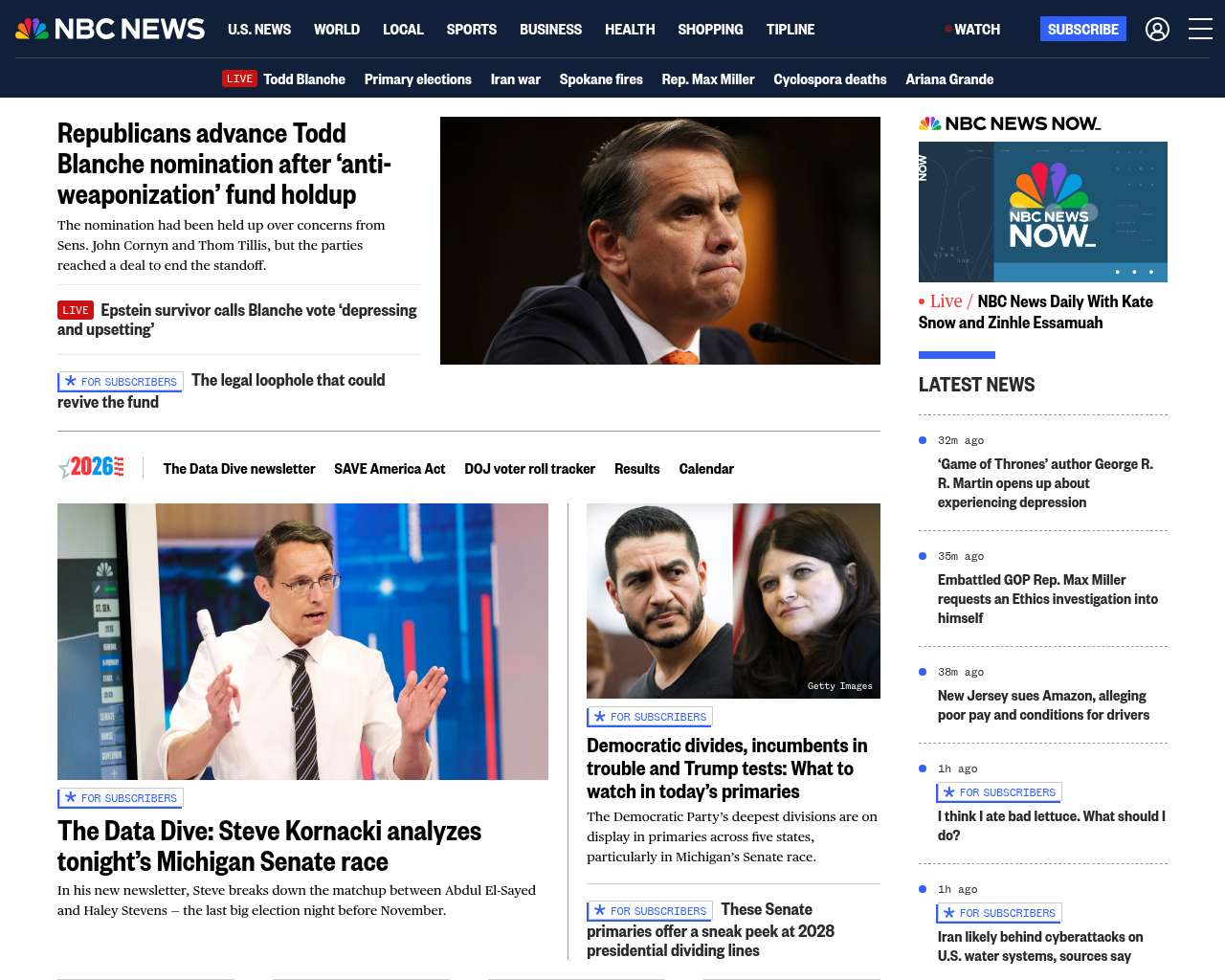1225x980 pixels.
Task: Open Democratic divides primaries headline
Action: click(x=727, y=768)
